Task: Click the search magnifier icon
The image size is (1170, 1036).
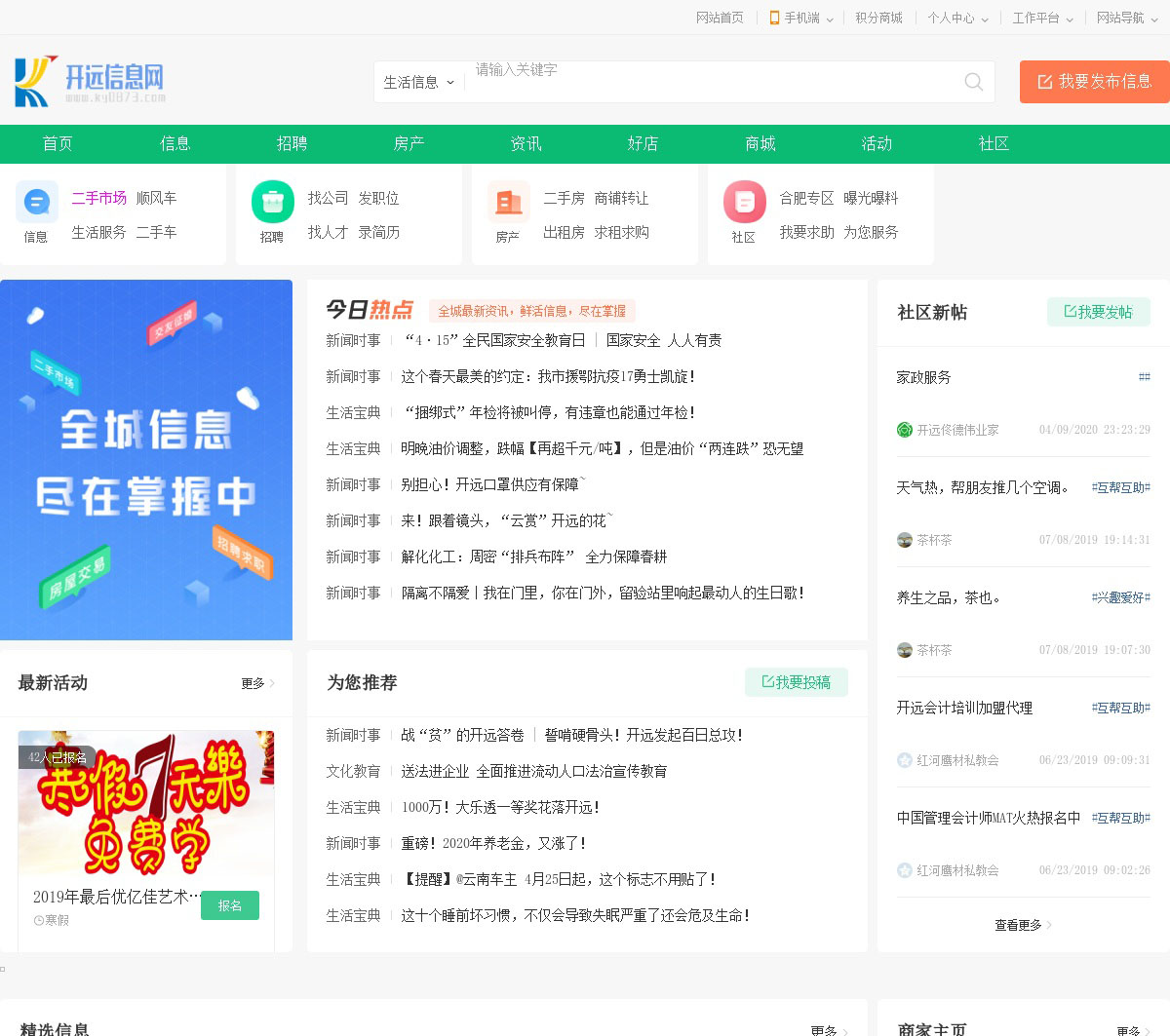Action: click(x=973, y=82)
